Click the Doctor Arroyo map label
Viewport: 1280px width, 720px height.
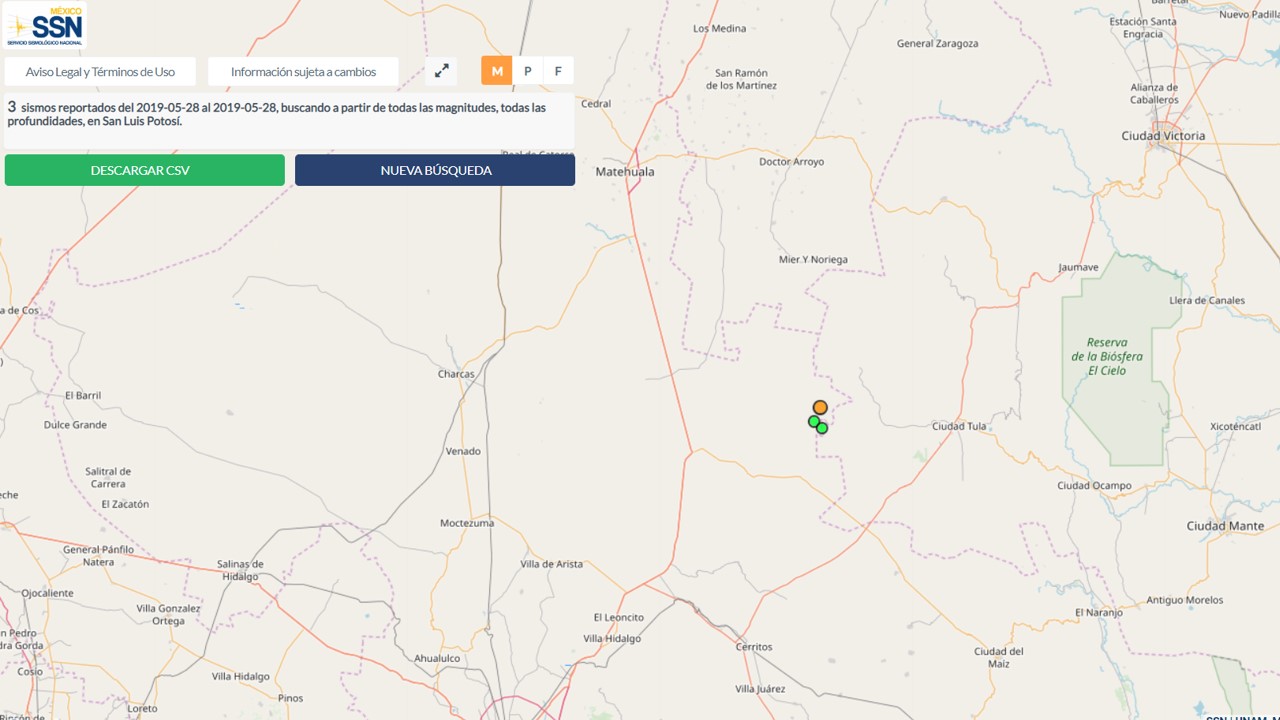click(792, 162)
